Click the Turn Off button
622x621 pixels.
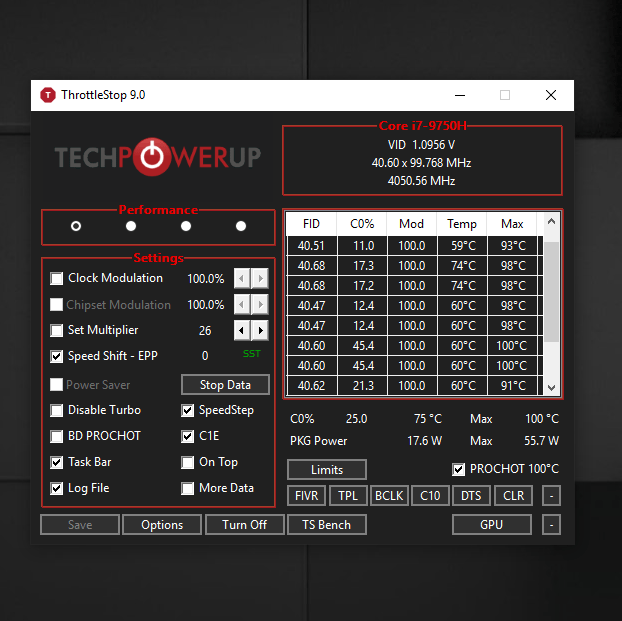[x=244, y=525]
